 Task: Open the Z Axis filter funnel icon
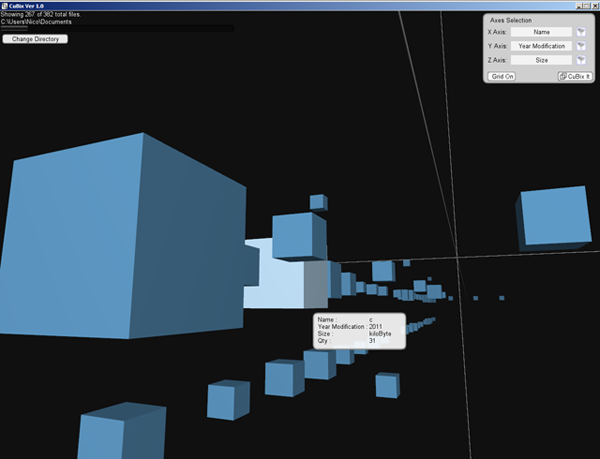[580, 60]
